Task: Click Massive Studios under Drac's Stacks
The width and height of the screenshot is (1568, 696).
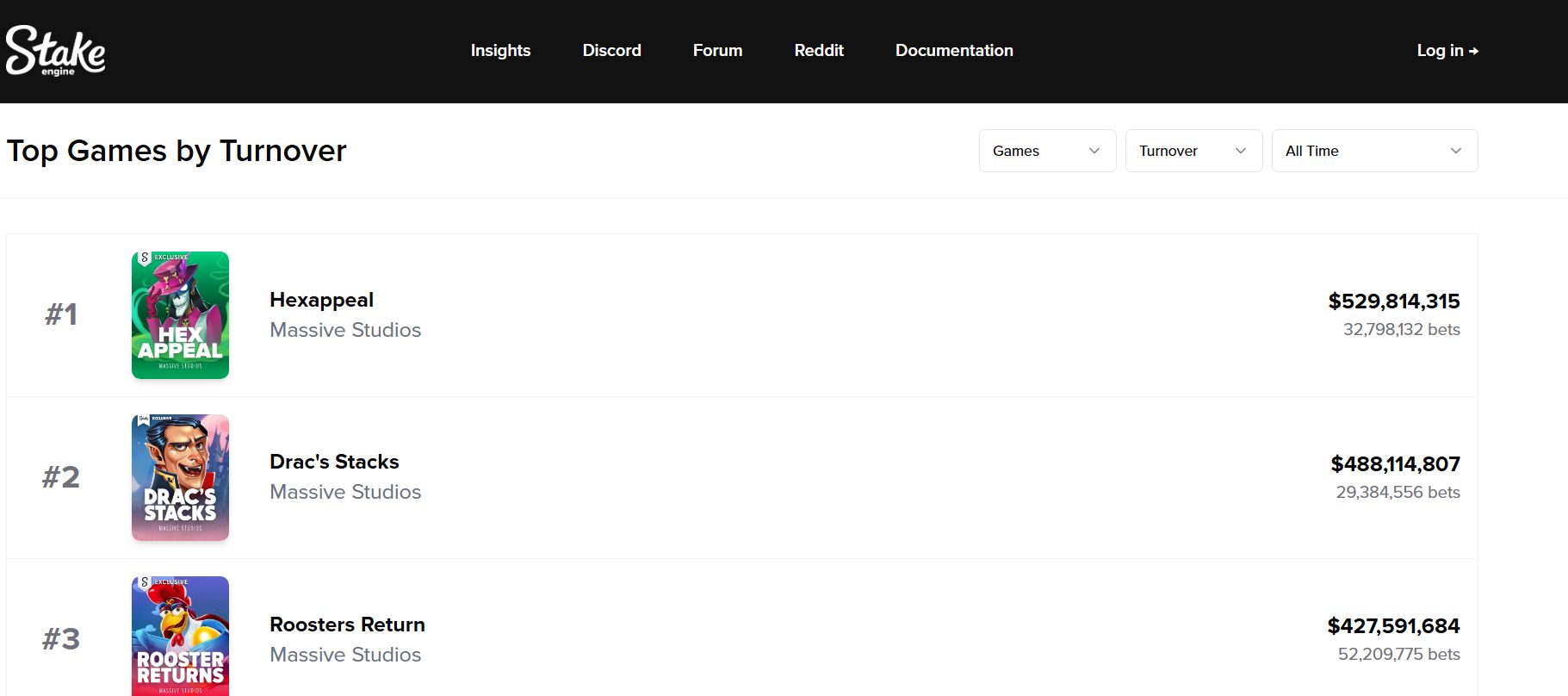Action: point(345,492)
